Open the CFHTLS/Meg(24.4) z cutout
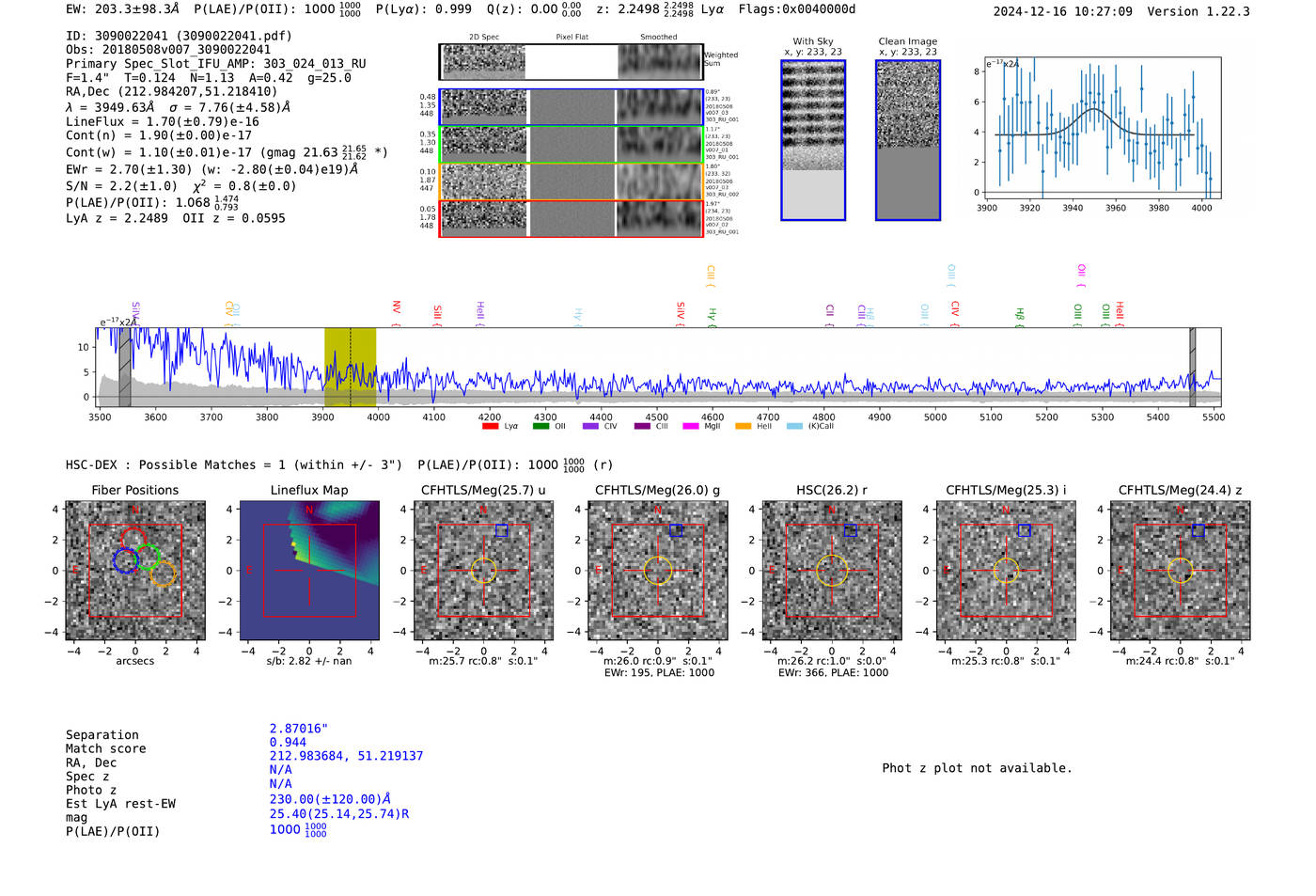This screenshot has height=896, width=1316. [1181, 571]
